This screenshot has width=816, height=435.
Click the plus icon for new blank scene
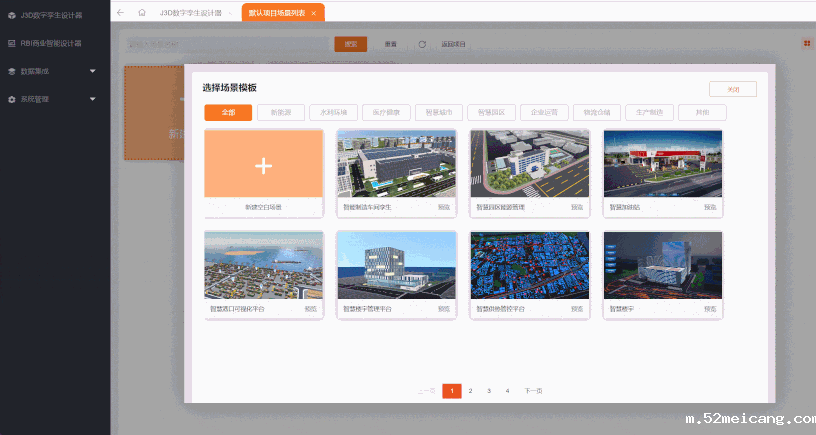(264, 165)
